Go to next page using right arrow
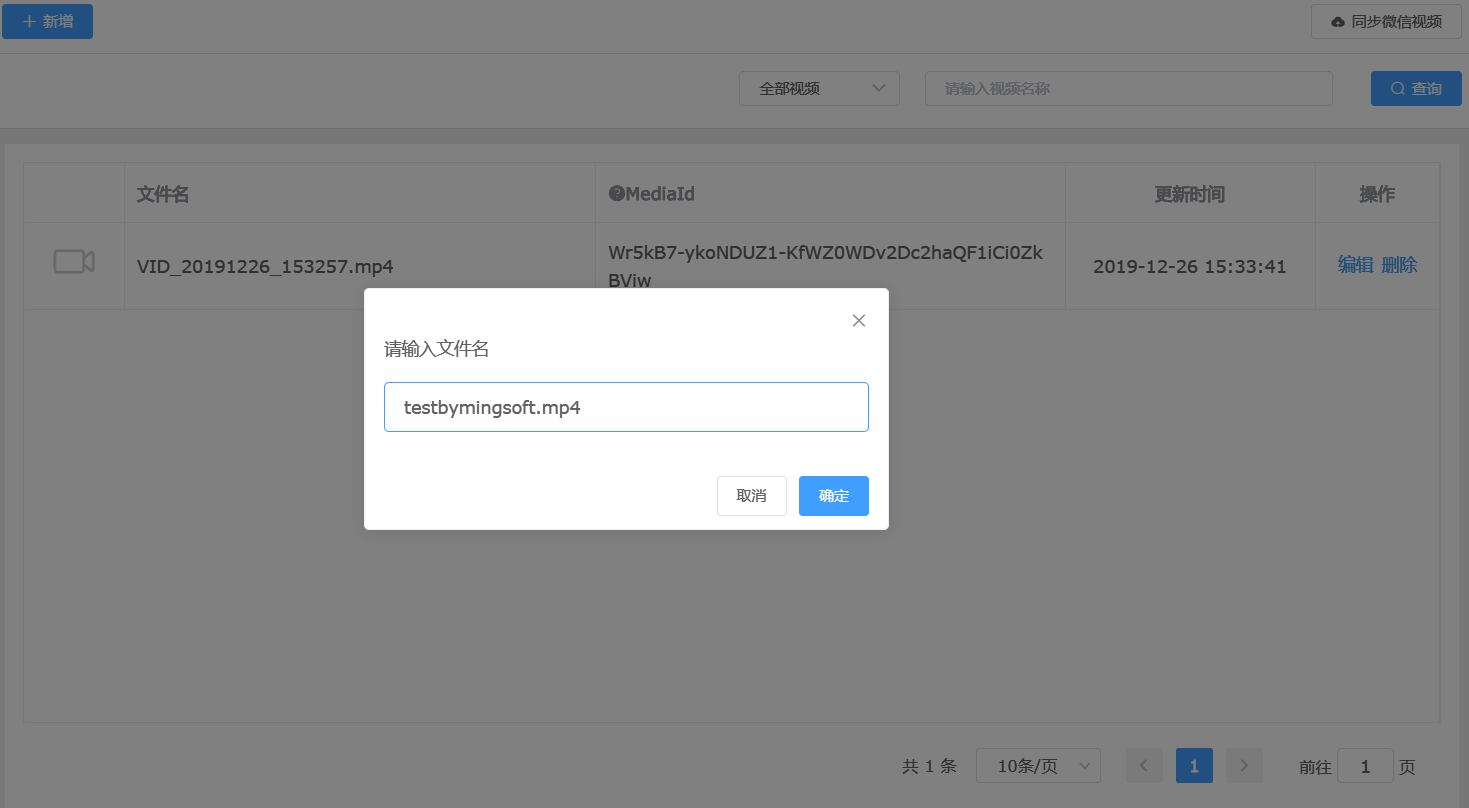1469x808 pixels. (1244, 766)
